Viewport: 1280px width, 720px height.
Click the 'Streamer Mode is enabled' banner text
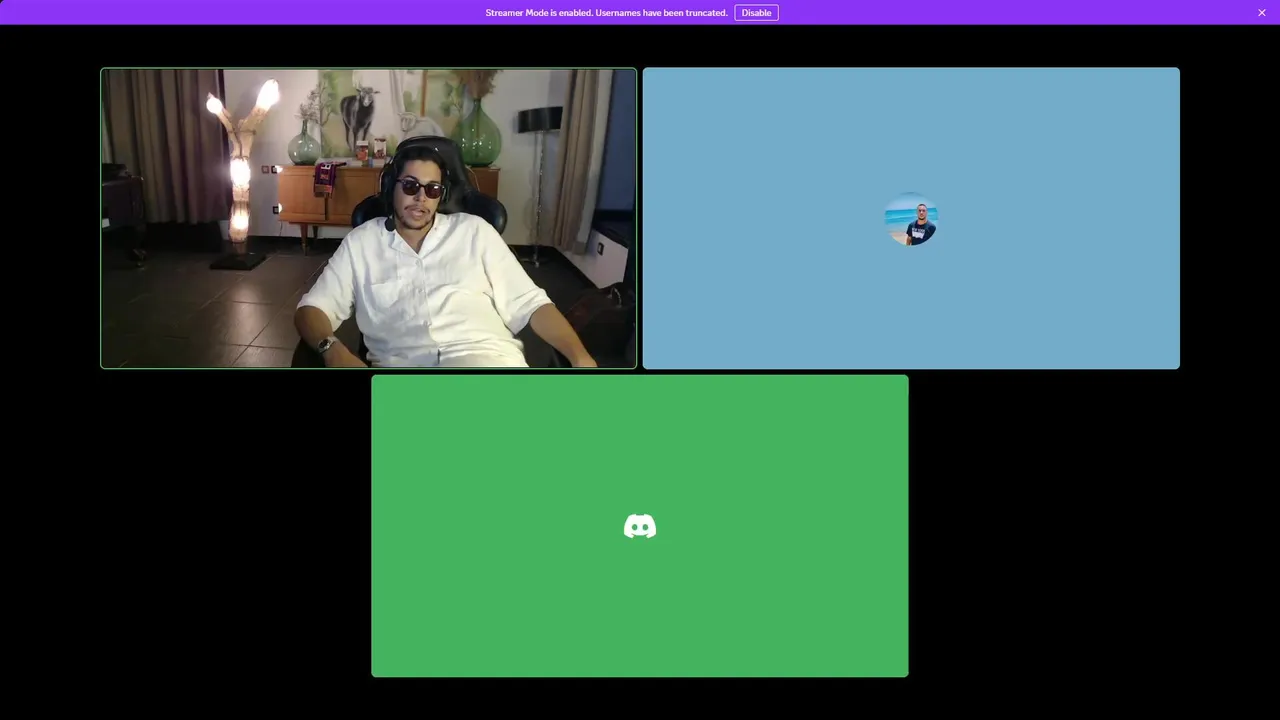point(606,13)
